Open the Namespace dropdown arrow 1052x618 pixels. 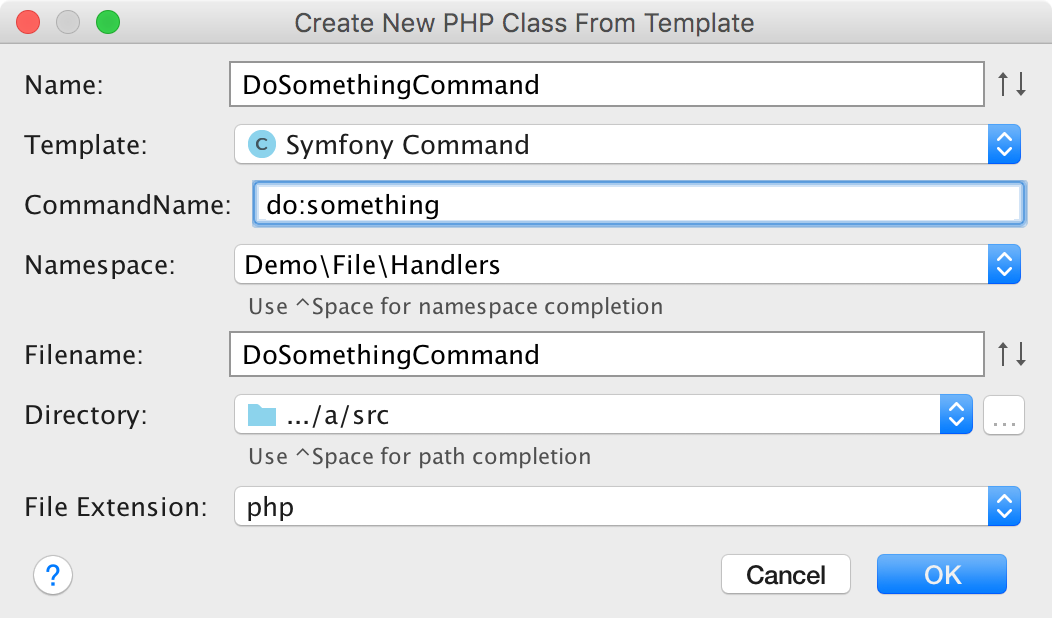(x=1004, y=265)
